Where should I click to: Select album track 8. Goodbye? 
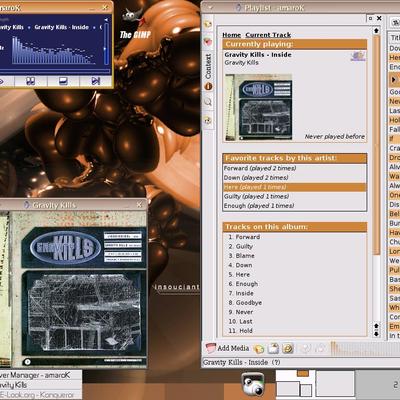coord(245,302)
